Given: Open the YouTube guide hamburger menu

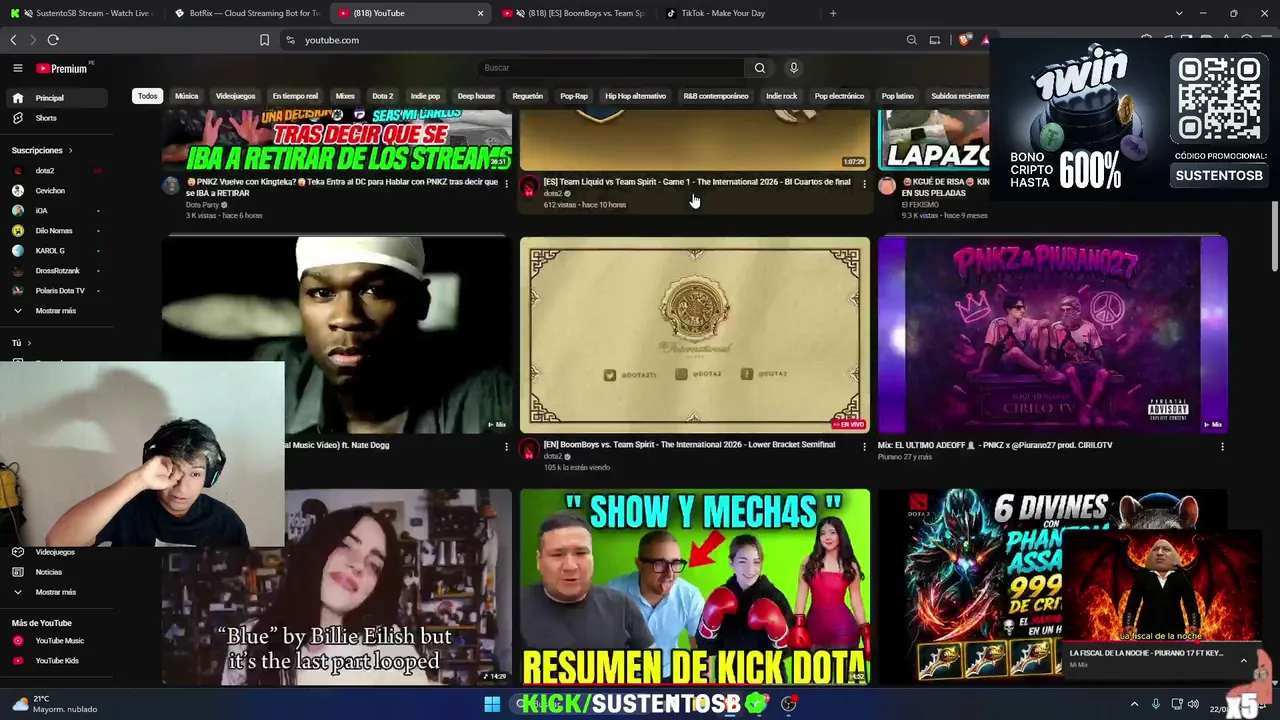Looking at the screenshot, I should click(17, 68).
